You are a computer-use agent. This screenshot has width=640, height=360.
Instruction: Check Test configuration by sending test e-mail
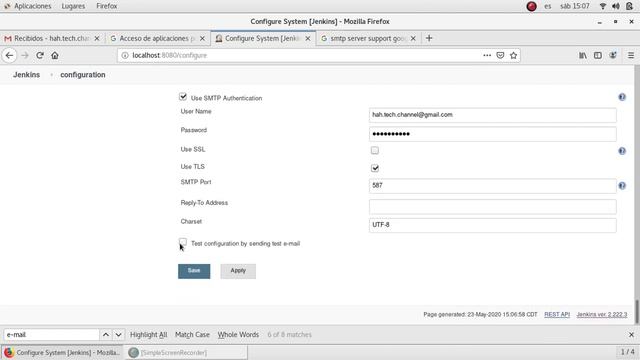[x=183, y=242]
